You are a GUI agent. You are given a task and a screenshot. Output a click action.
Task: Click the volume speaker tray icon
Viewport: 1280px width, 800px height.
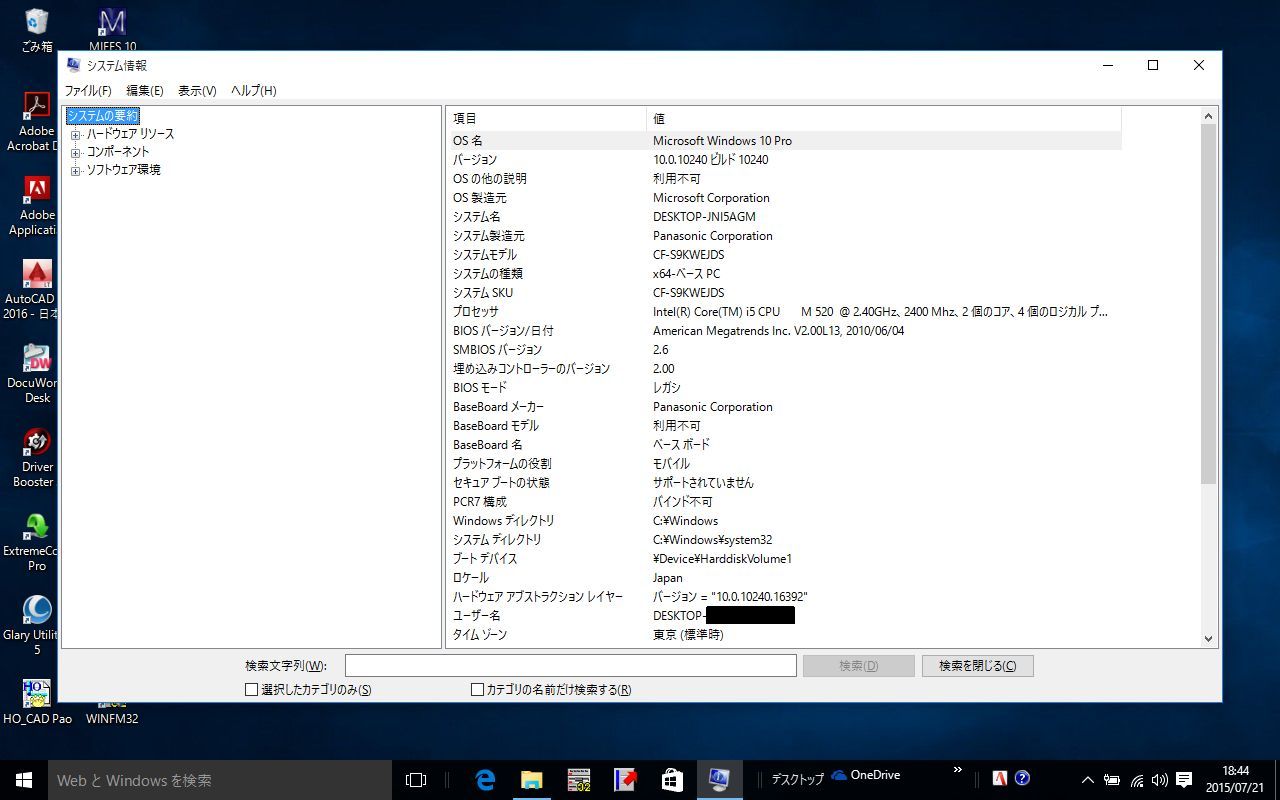pyautogui.click(x=1160, y=779)
